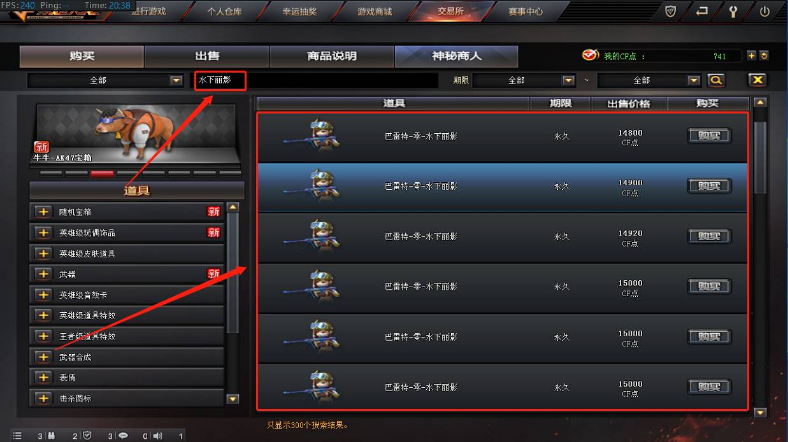Open the 神秘商人 tab
Viewport: 788px width, 442px height.
[x=456, y=56]
